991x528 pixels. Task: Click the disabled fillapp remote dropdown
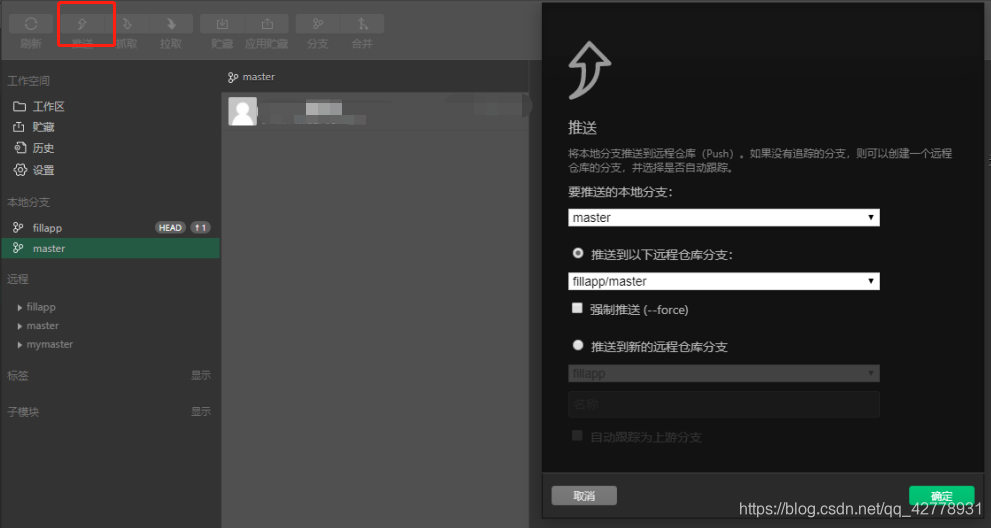724,373
